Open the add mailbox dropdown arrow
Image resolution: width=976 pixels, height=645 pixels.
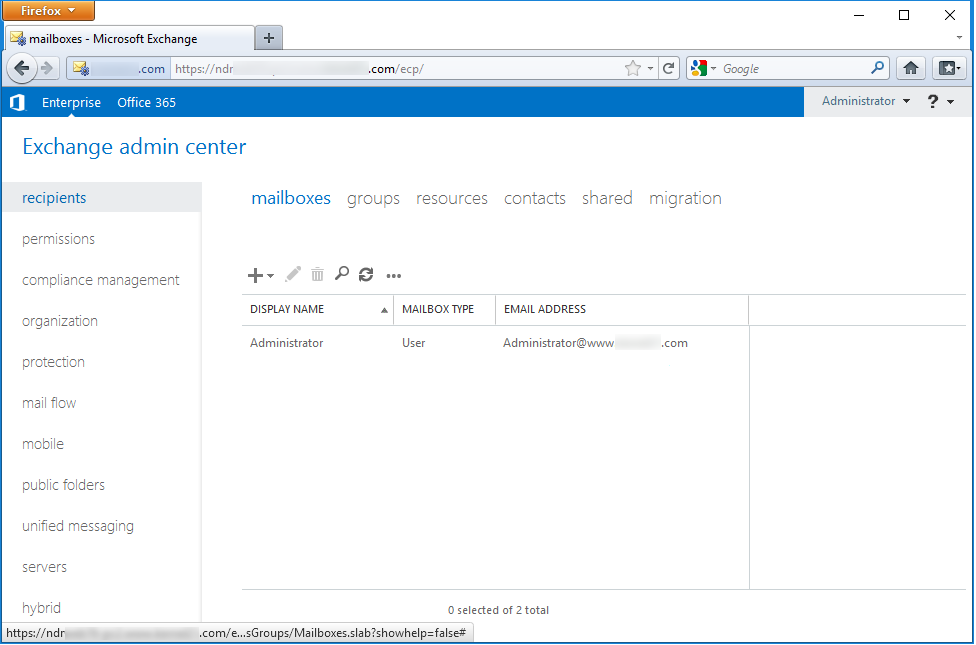[270, 276]
